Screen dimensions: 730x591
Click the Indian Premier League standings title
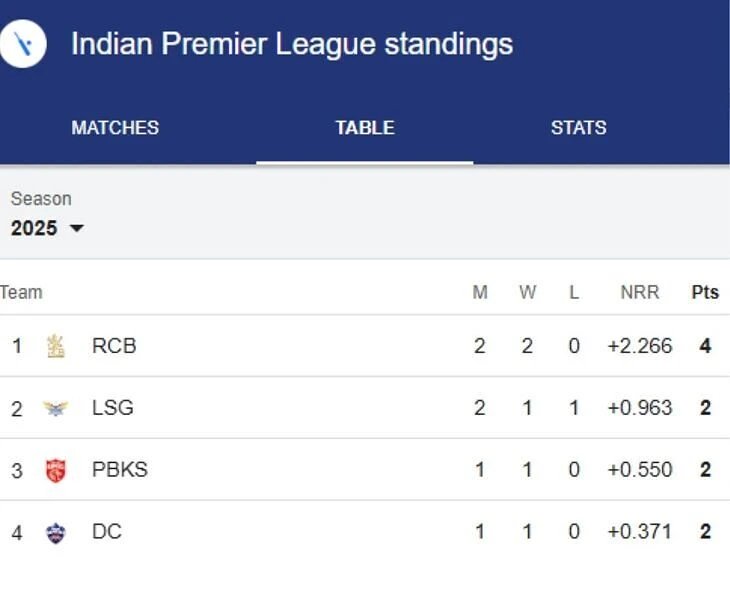coord(292,44)
